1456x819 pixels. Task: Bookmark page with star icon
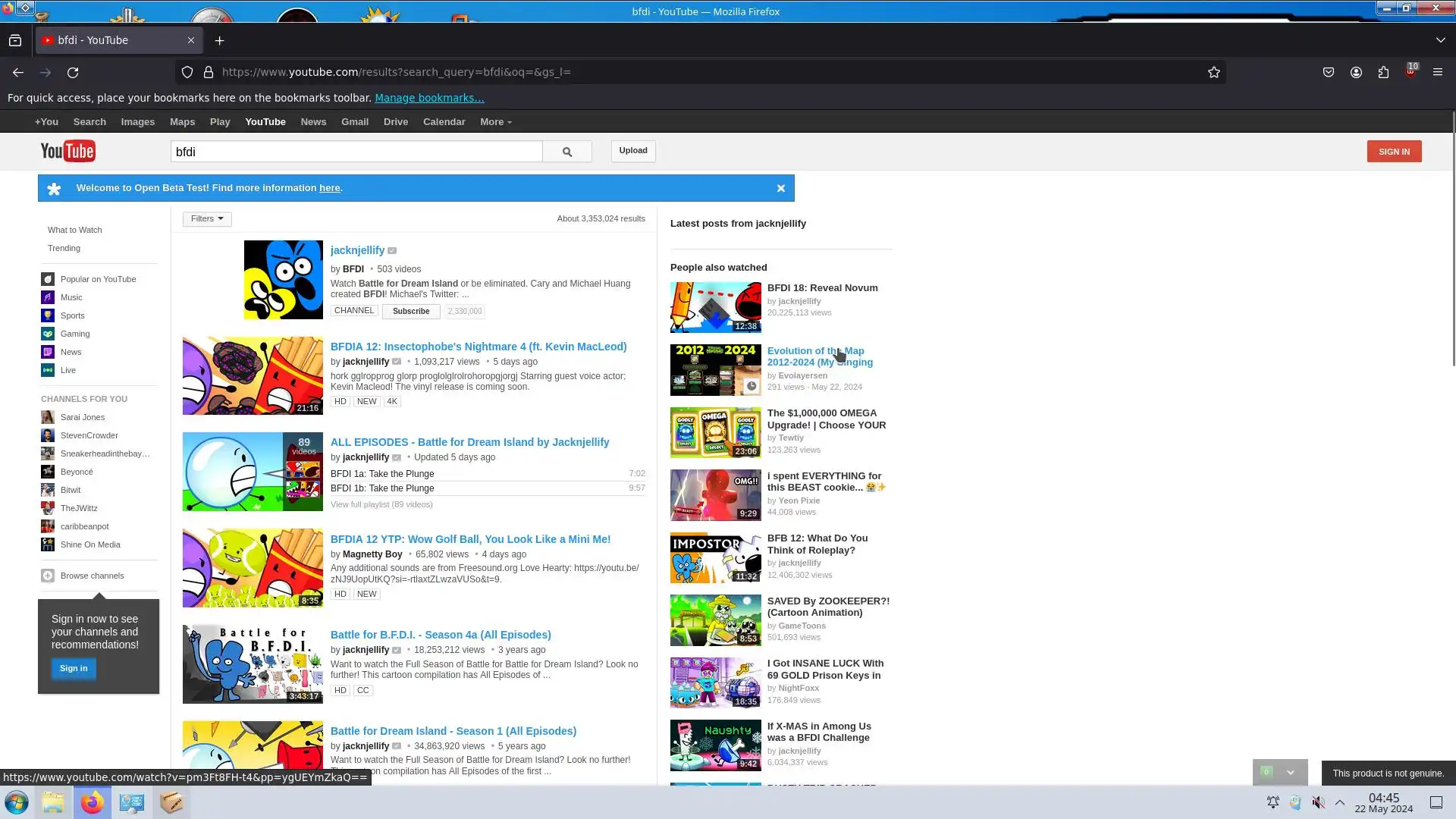(x=1213, y=72)
